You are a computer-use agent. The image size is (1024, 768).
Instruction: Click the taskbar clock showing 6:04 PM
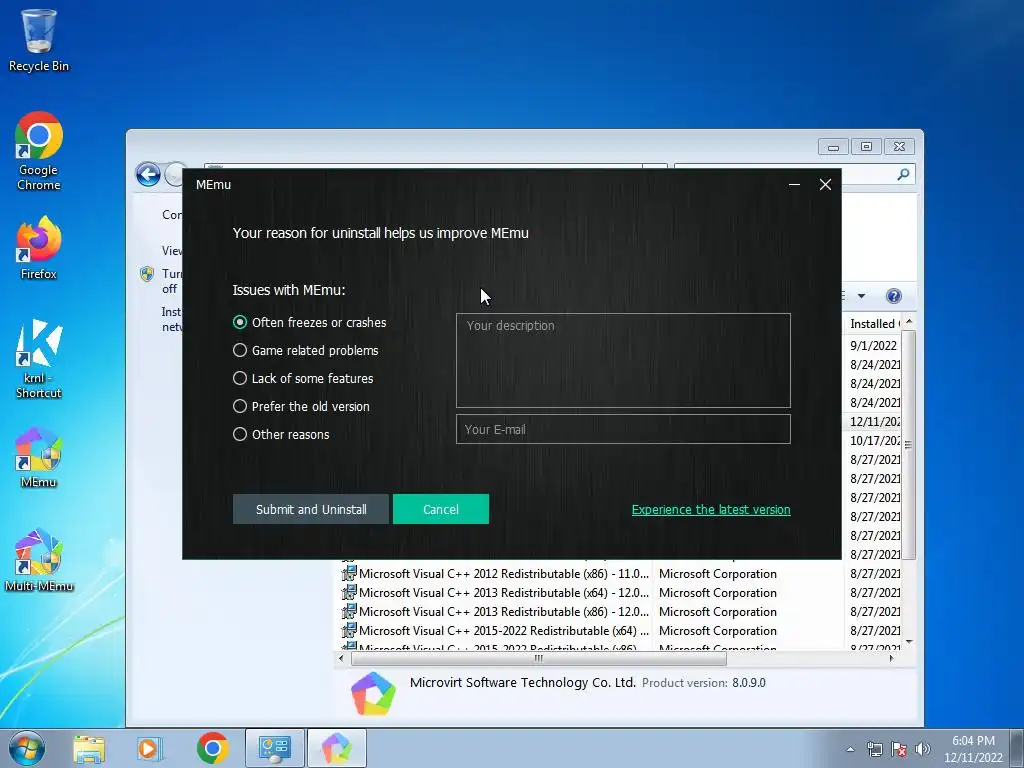pyautogui.click(x=973, y=749)
